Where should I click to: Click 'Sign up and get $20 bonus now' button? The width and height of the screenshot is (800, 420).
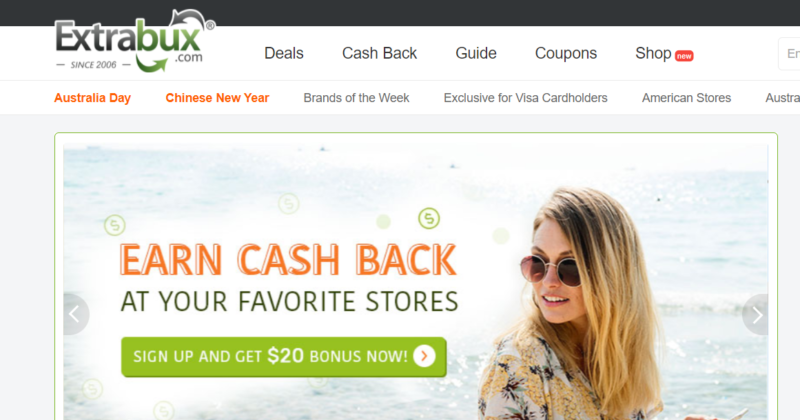coord(284,357)
